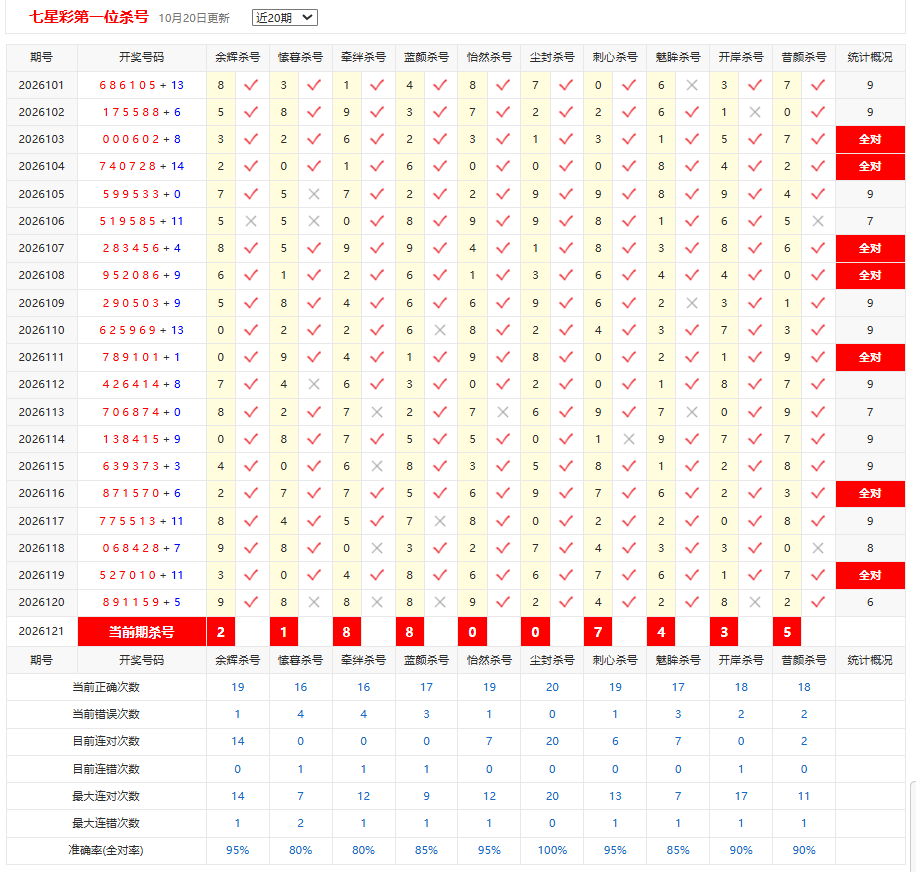Click the red 5 under 昔颜杀号 in row 2026121
916x872 pixels.
[787, 632]
